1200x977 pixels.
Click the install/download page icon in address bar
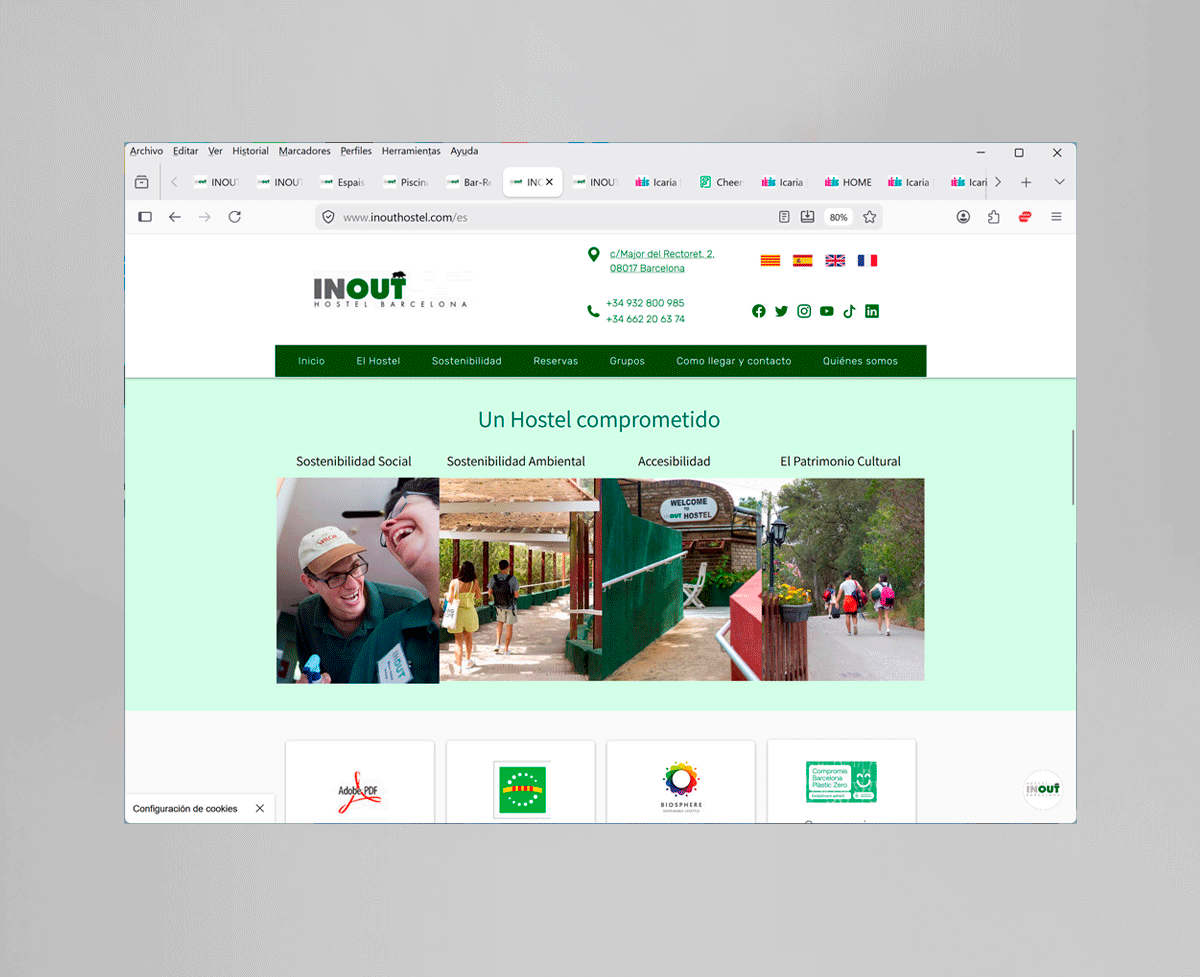coord(807,217)
